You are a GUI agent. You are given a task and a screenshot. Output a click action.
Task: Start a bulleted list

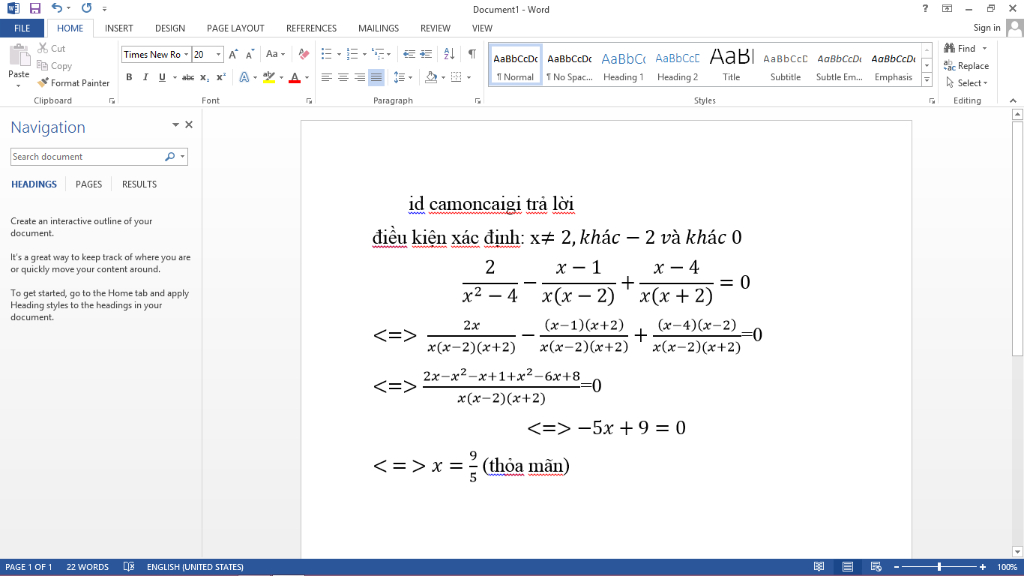[327, 54]
